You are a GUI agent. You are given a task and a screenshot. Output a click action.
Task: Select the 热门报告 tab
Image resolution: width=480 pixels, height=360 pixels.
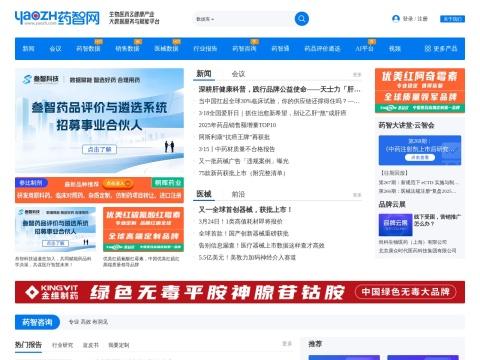point(28,345)
